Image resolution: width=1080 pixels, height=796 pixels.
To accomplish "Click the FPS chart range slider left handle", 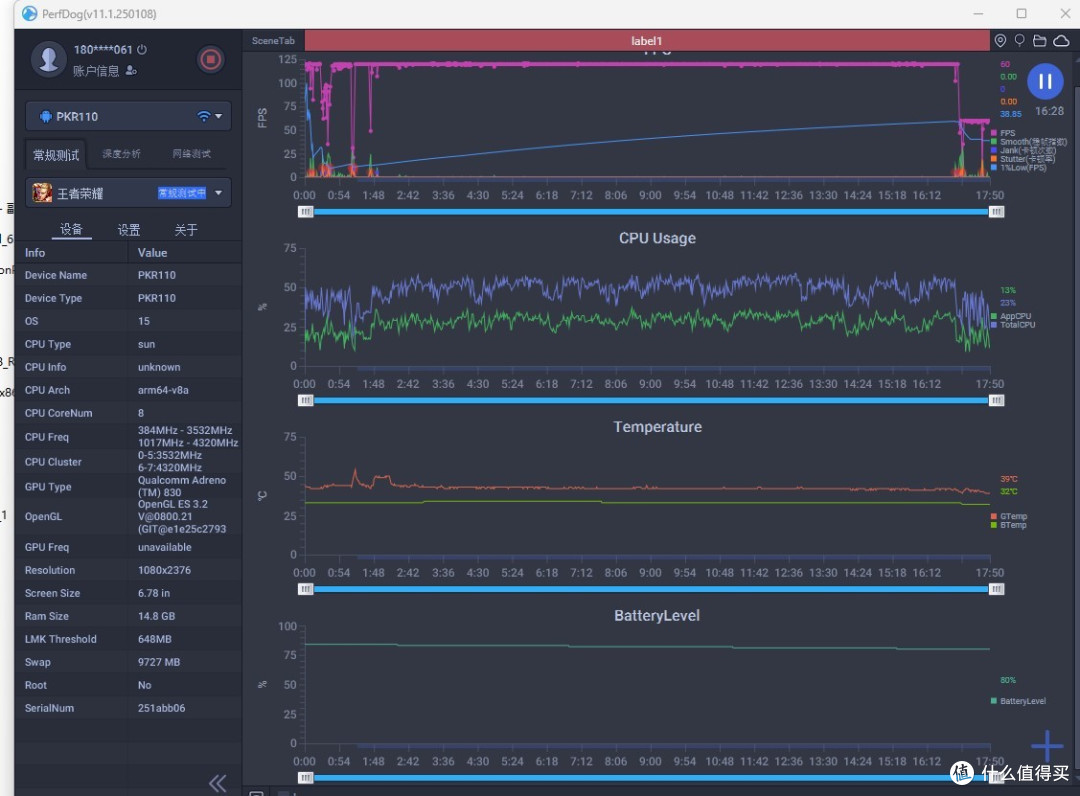I will (x=305, y=211).
